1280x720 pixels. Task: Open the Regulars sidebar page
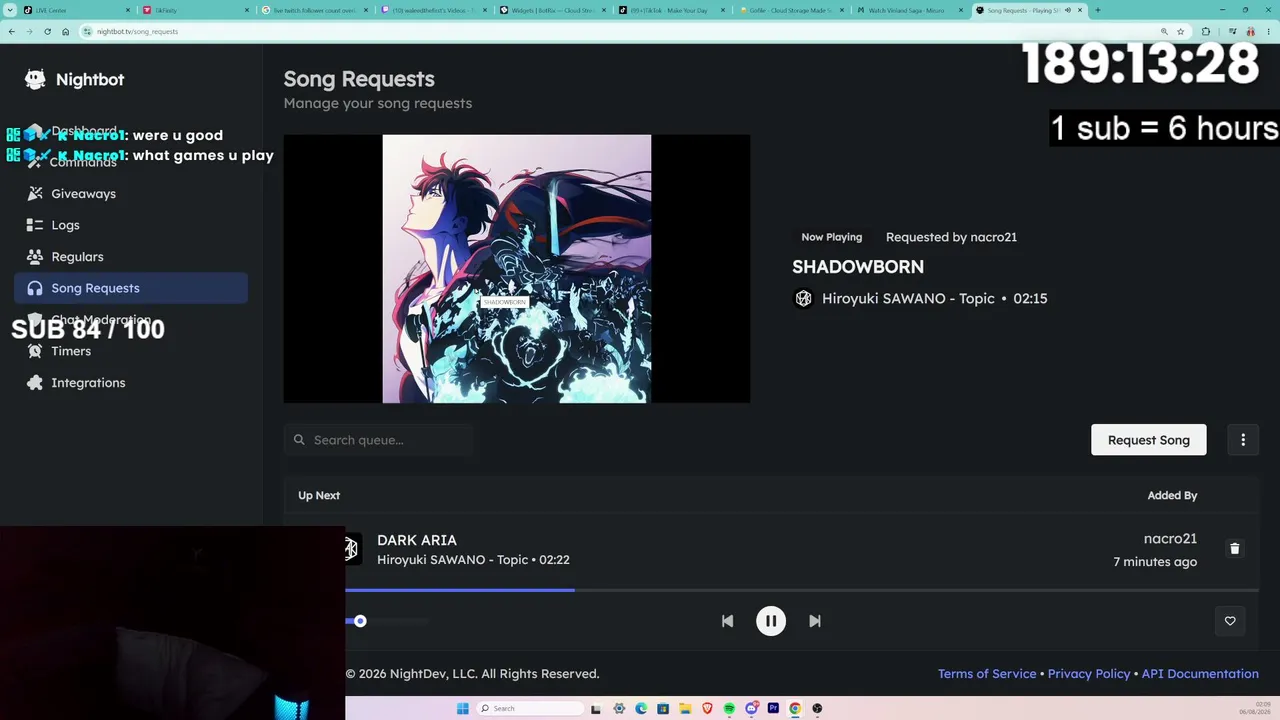click(131, 257)
